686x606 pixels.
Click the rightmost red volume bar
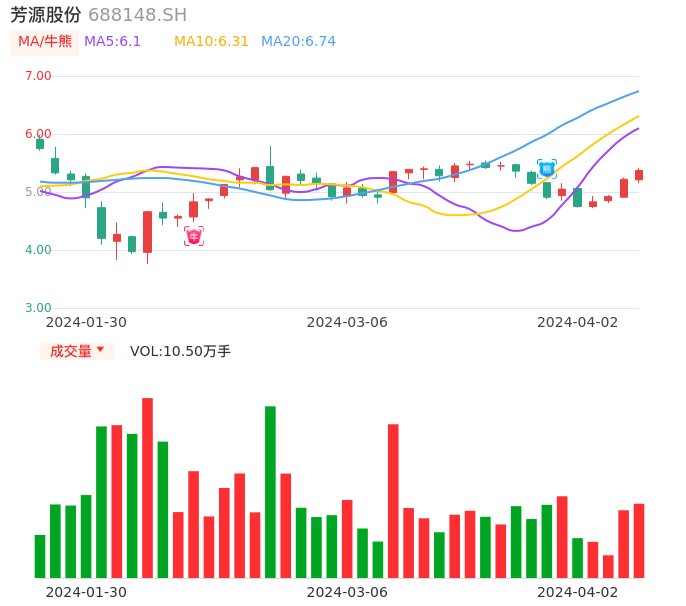(x=639, y=540)
